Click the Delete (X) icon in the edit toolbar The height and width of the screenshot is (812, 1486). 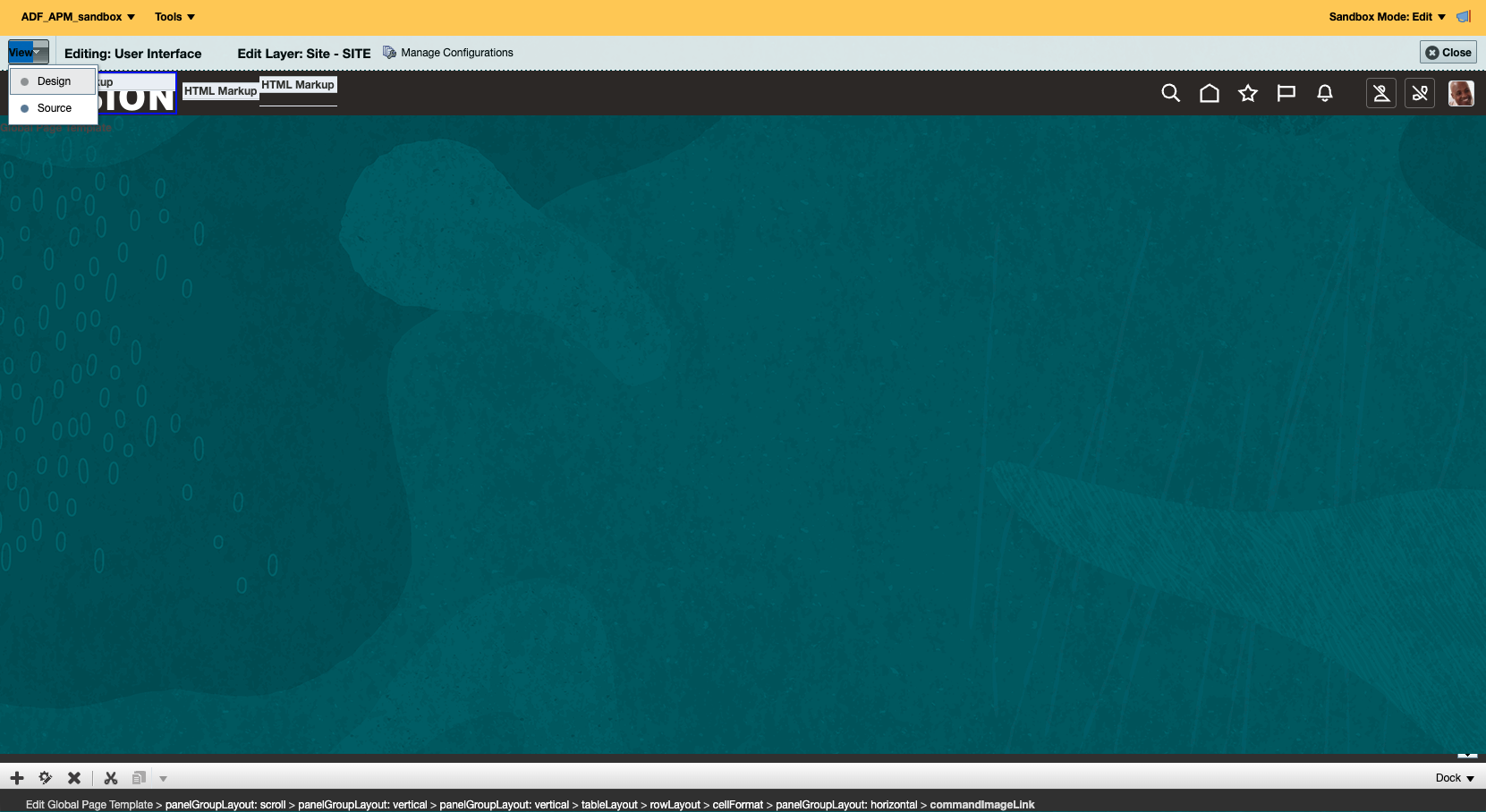tap(74, 778)
